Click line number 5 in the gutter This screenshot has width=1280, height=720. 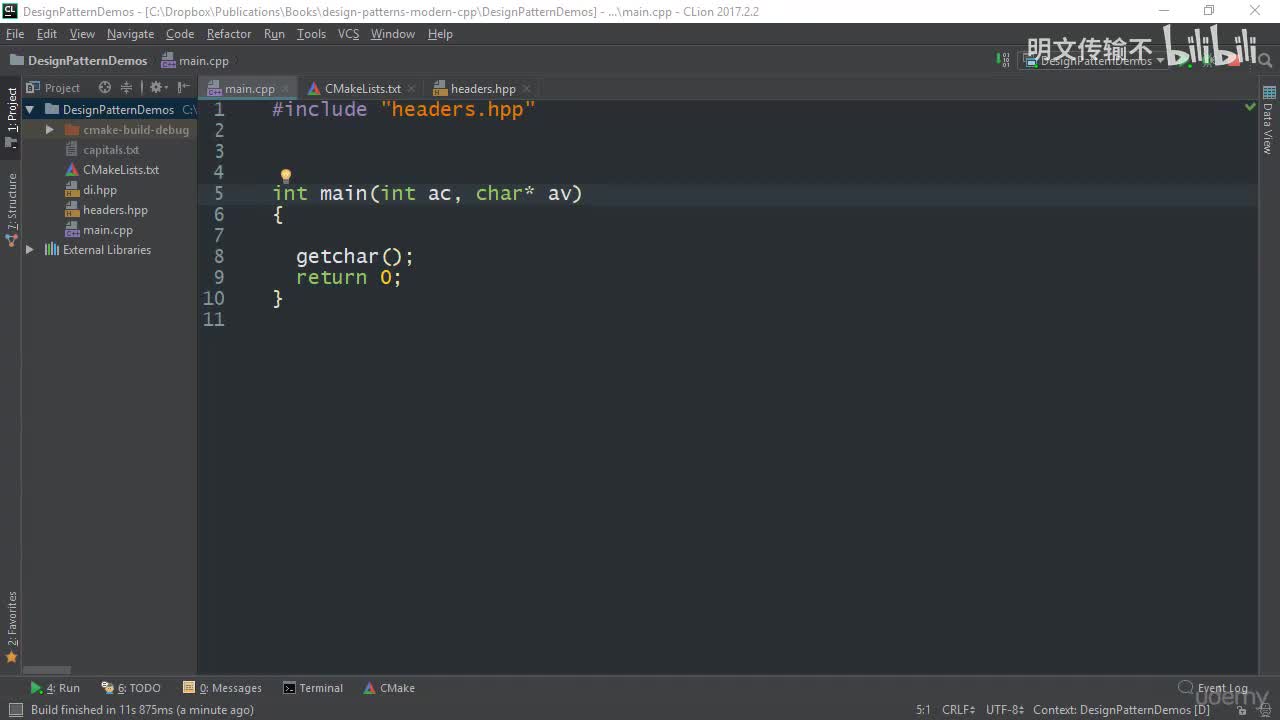pyautogui.click(x=219, y=193)
